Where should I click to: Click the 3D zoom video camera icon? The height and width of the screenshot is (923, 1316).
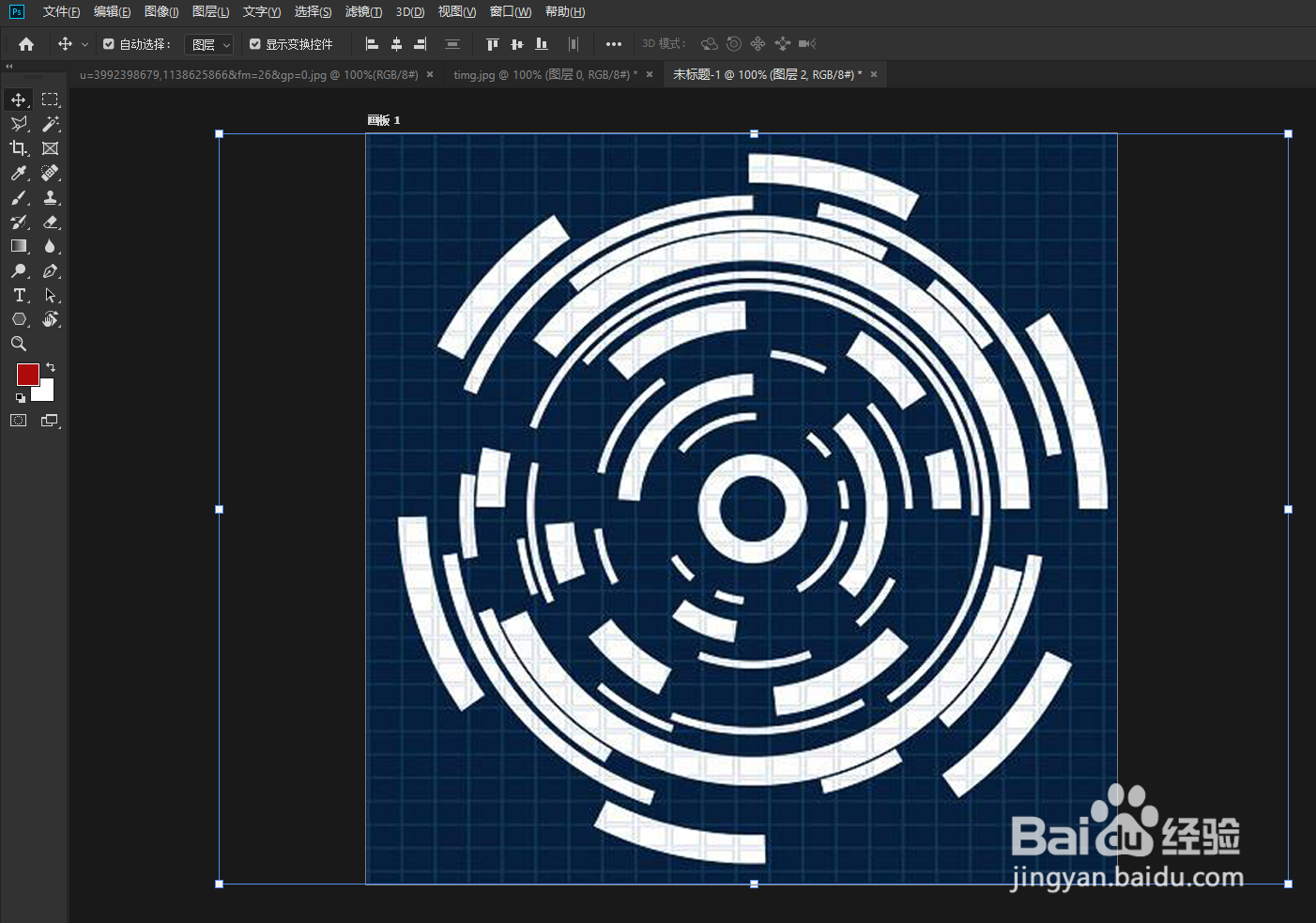click(807, 44)
